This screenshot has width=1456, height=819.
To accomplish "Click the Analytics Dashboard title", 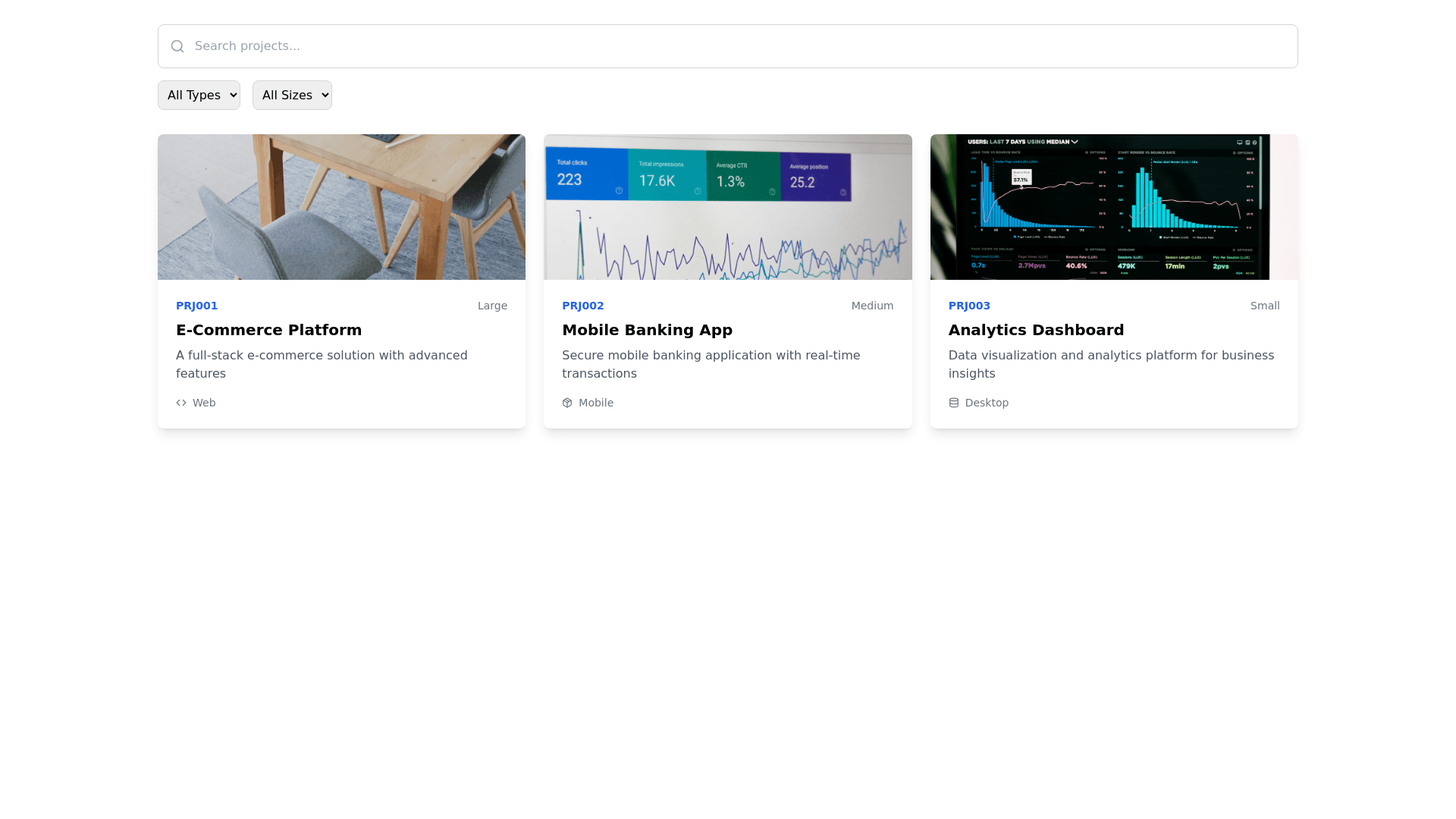I will (1036, 330).
